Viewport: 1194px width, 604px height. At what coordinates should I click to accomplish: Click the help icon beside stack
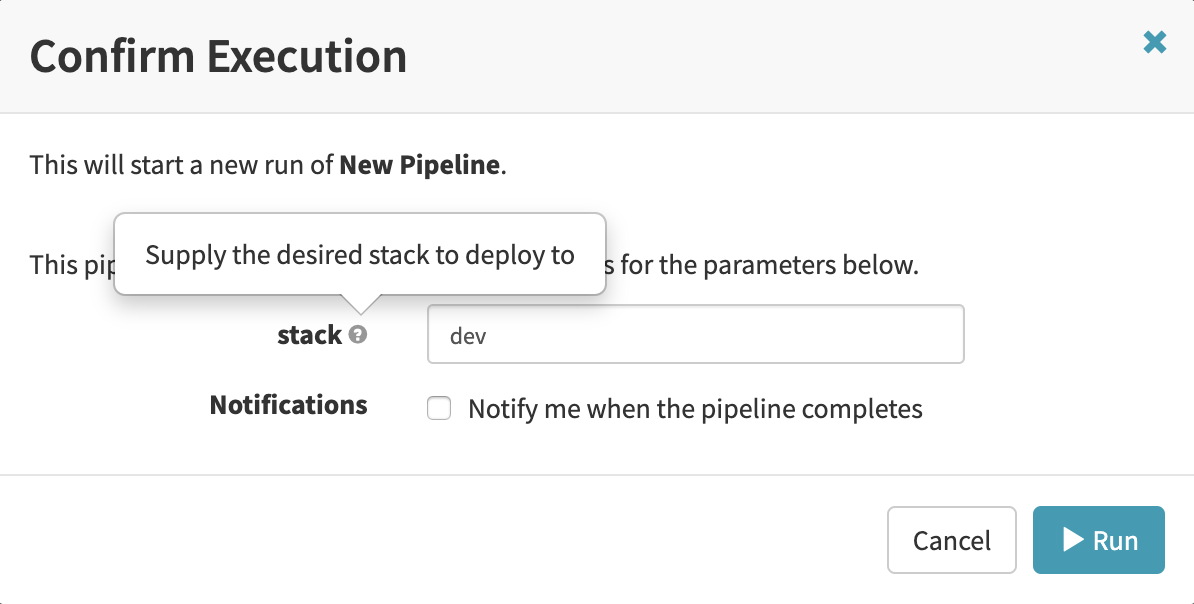358,335
